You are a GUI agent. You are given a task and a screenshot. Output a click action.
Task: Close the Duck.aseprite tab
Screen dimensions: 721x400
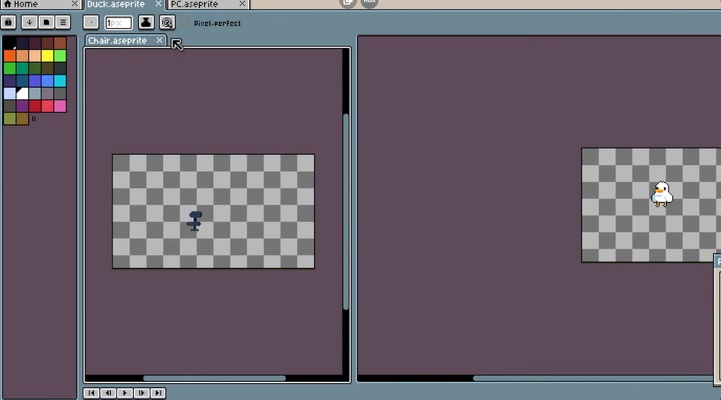click(158, 4)
